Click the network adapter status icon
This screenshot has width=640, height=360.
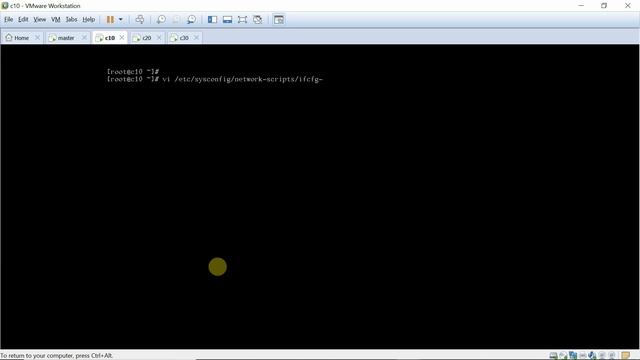click(x=573, y=356)
